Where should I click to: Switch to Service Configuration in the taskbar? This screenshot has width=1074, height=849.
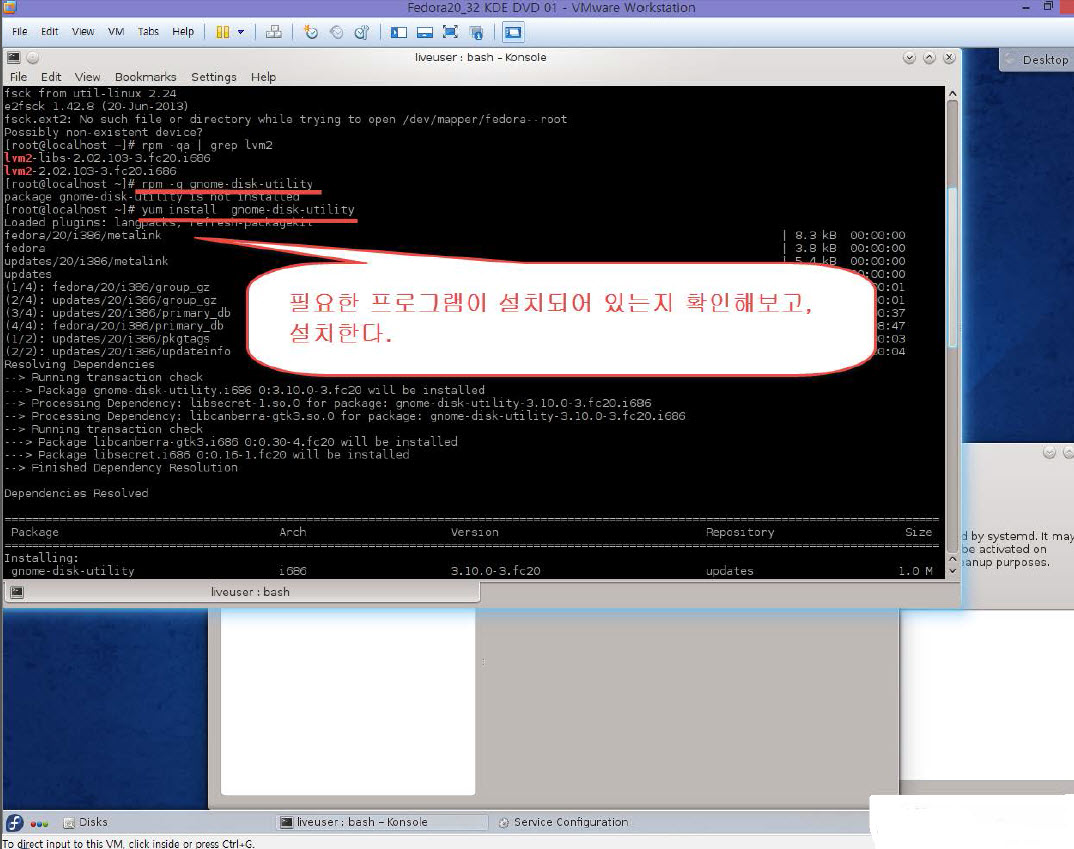[563, 822]
